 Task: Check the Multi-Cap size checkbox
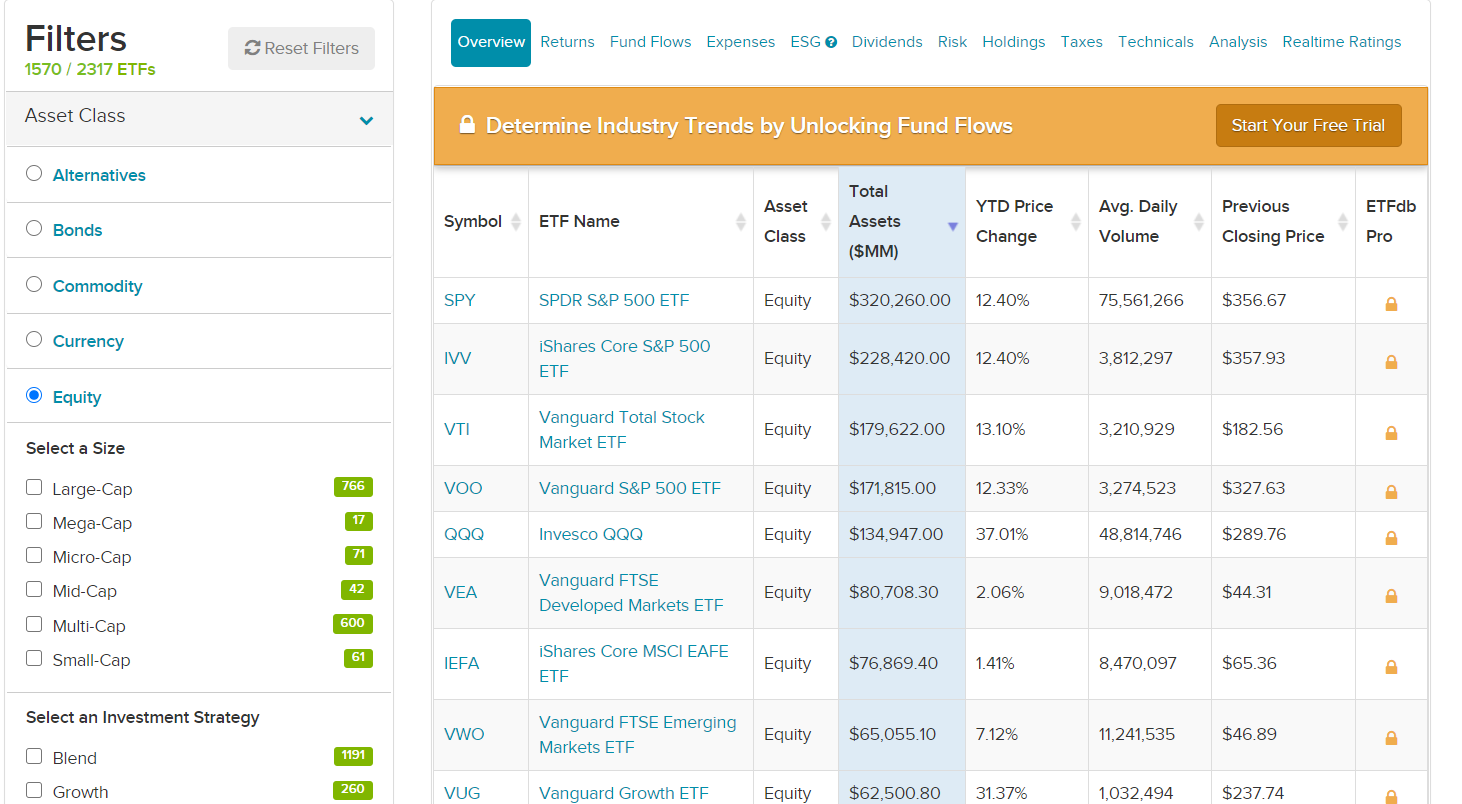tap(34, 624)
